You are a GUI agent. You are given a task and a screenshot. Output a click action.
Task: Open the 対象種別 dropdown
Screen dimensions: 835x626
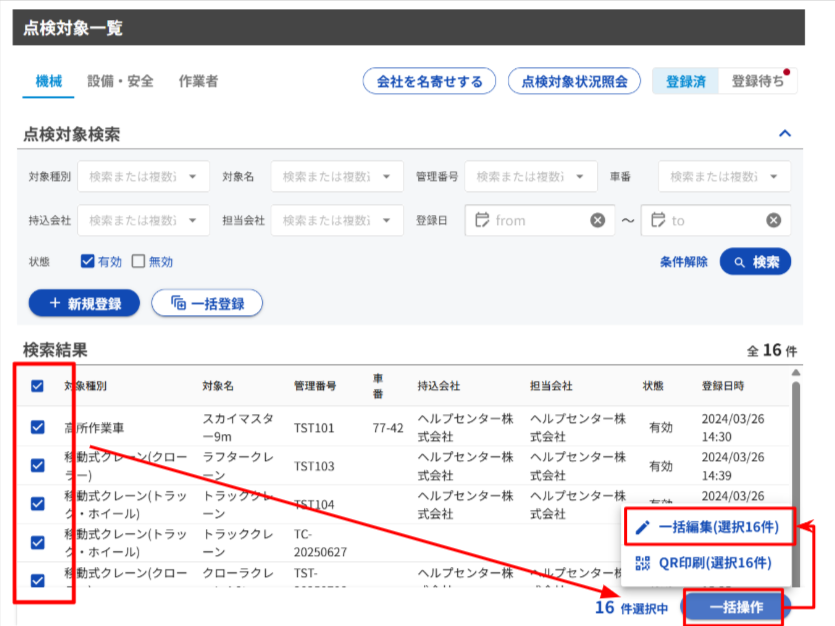point(143,177)
